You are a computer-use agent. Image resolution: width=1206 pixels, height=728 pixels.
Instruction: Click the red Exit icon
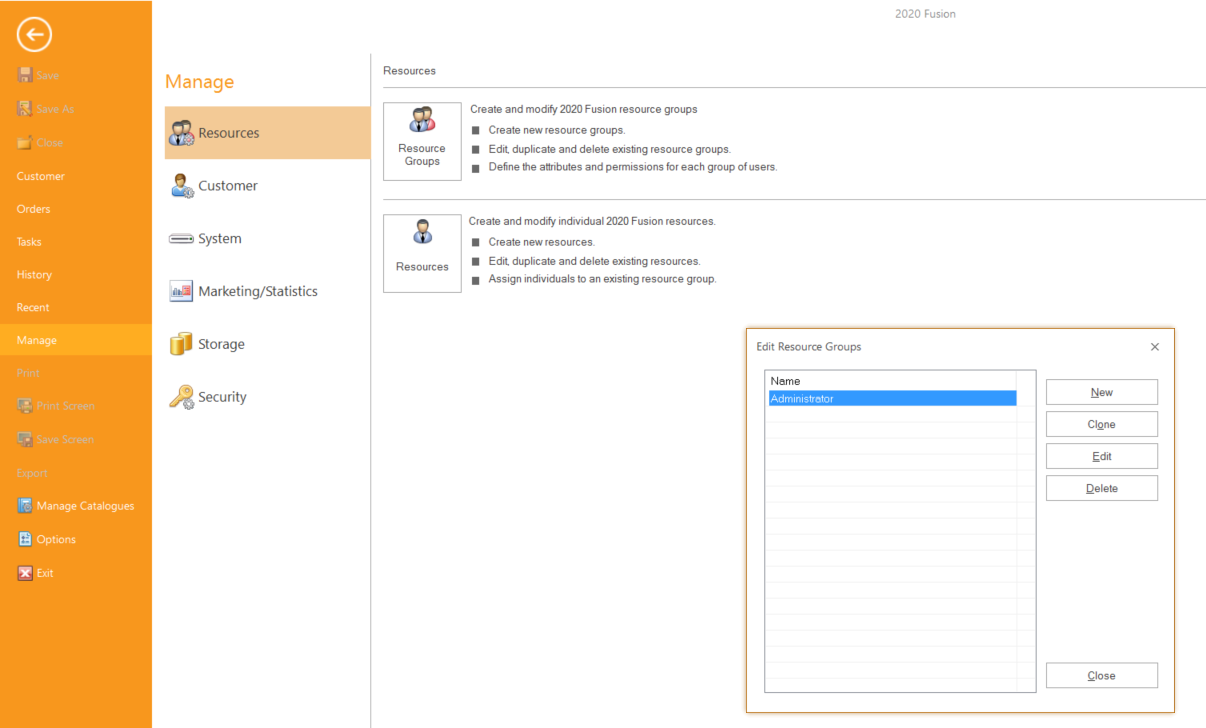point(25,573)
